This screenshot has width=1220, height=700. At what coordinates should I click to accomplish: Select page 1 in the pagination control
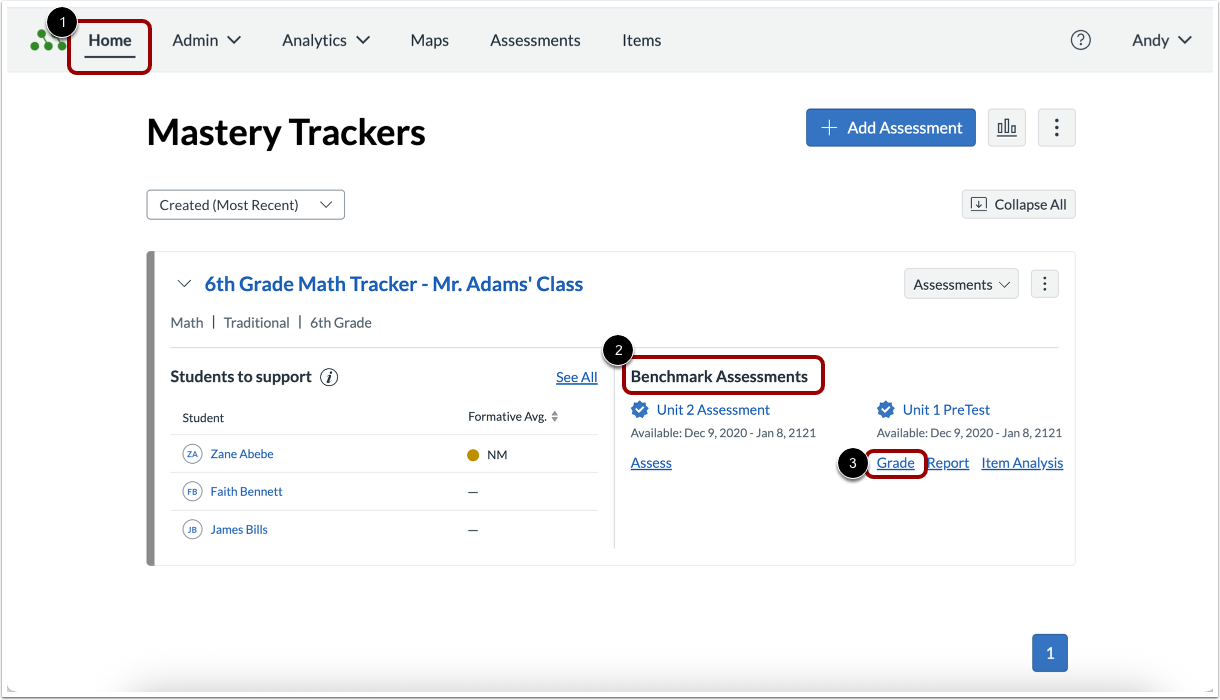1049,652
